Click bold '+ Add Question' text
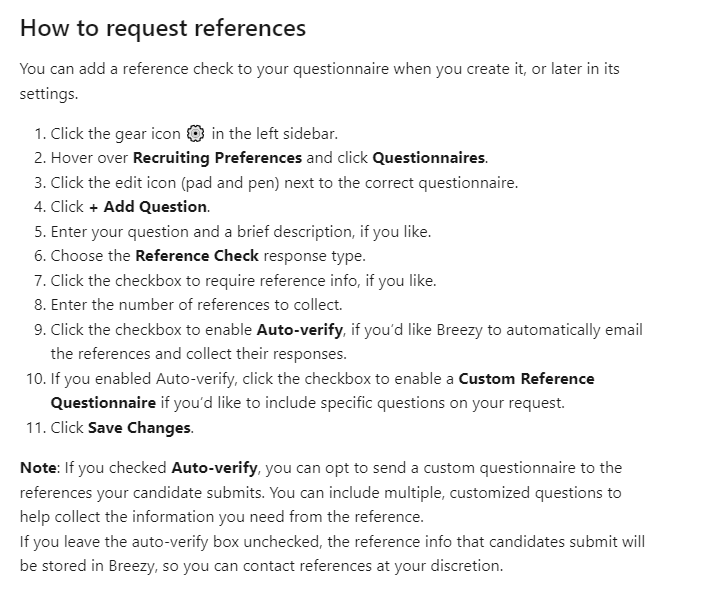Viewport: 708px width, 603px height. click(155, 207)
